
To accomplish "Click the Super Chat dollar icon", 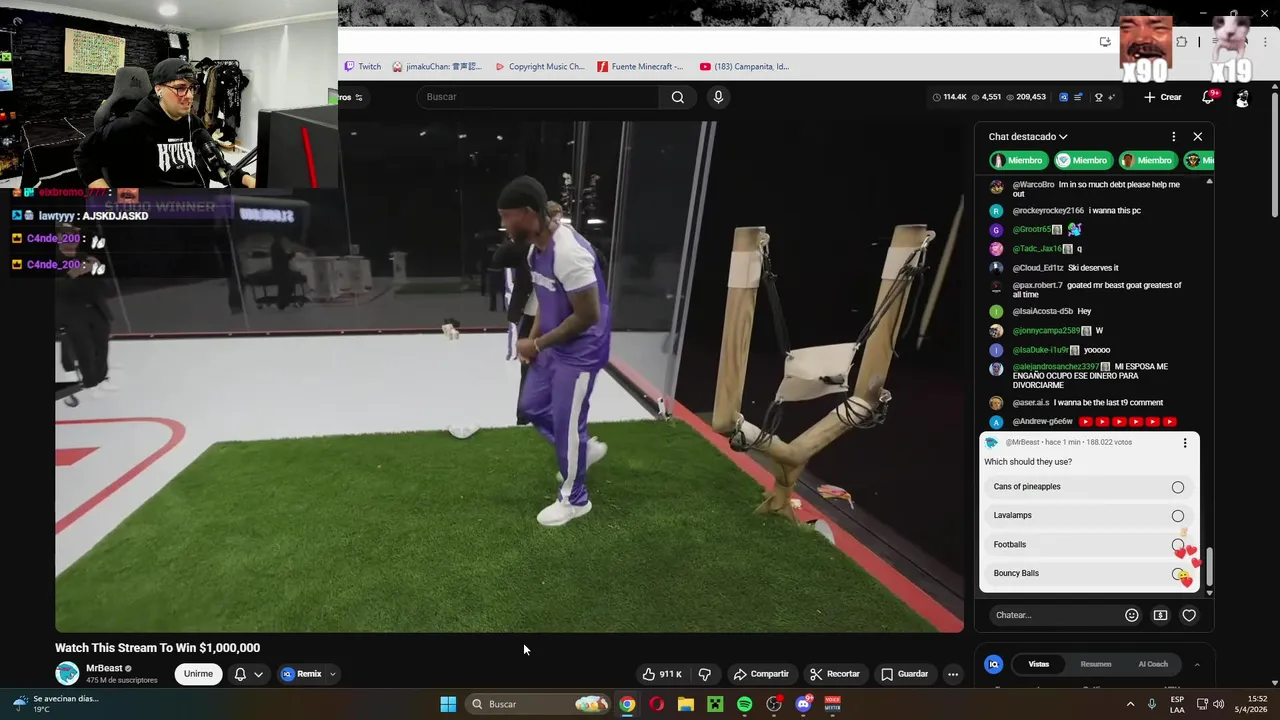I will 1160,615.
